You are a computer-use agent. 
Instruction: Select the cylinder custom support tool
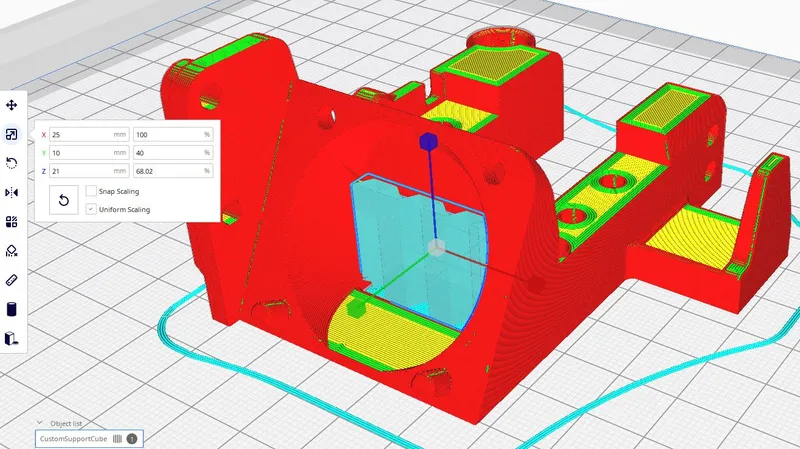12,308
